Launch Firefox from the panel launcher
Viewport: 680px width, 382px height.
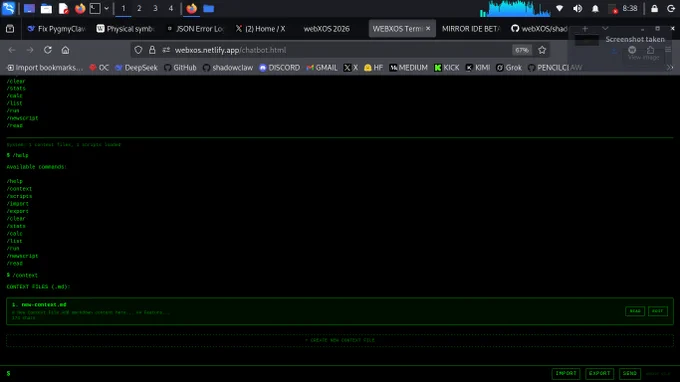click(80, 9)
